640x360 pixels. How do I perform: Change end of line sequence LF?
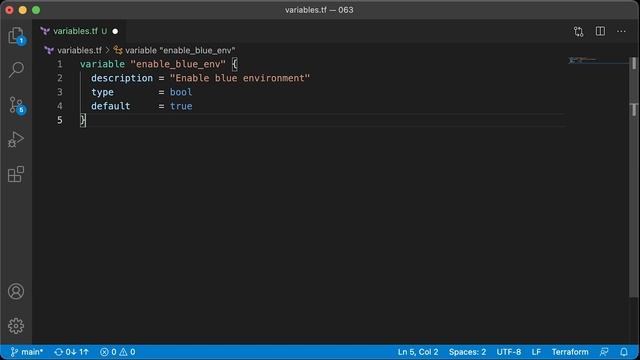[536, 352]
